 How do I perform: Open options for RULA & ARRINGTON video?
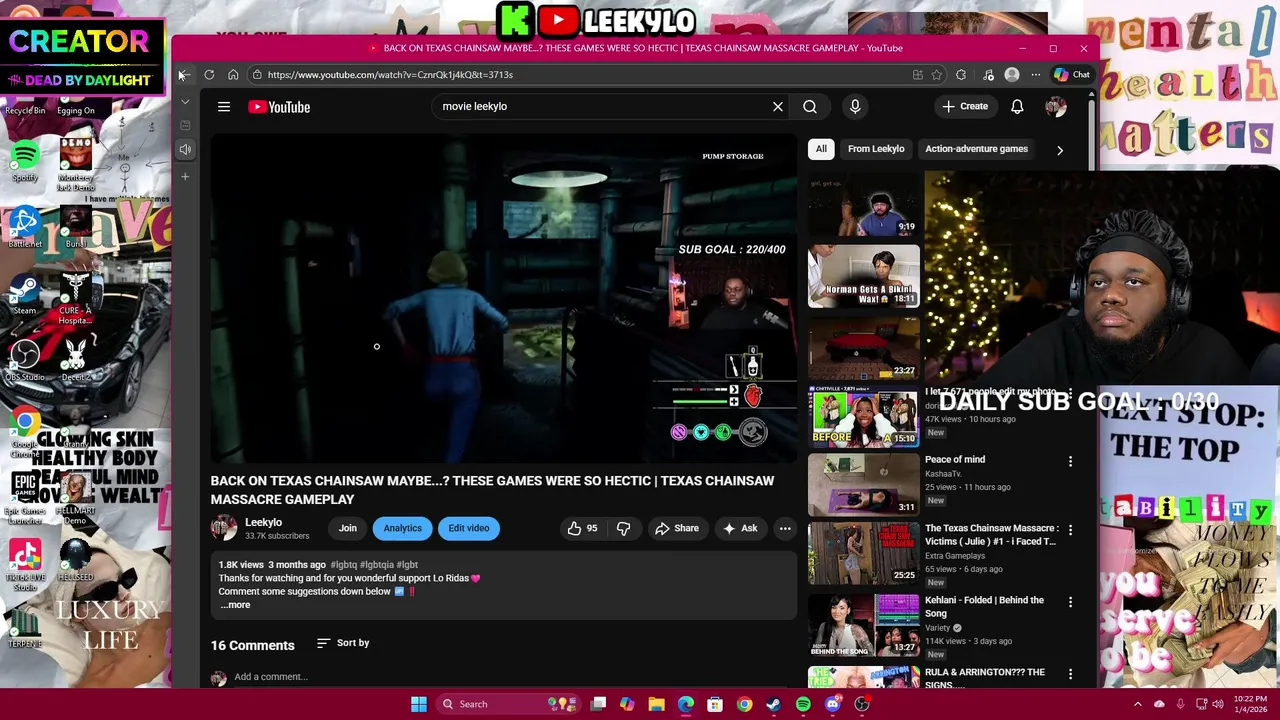click(x=1070, y=674)
